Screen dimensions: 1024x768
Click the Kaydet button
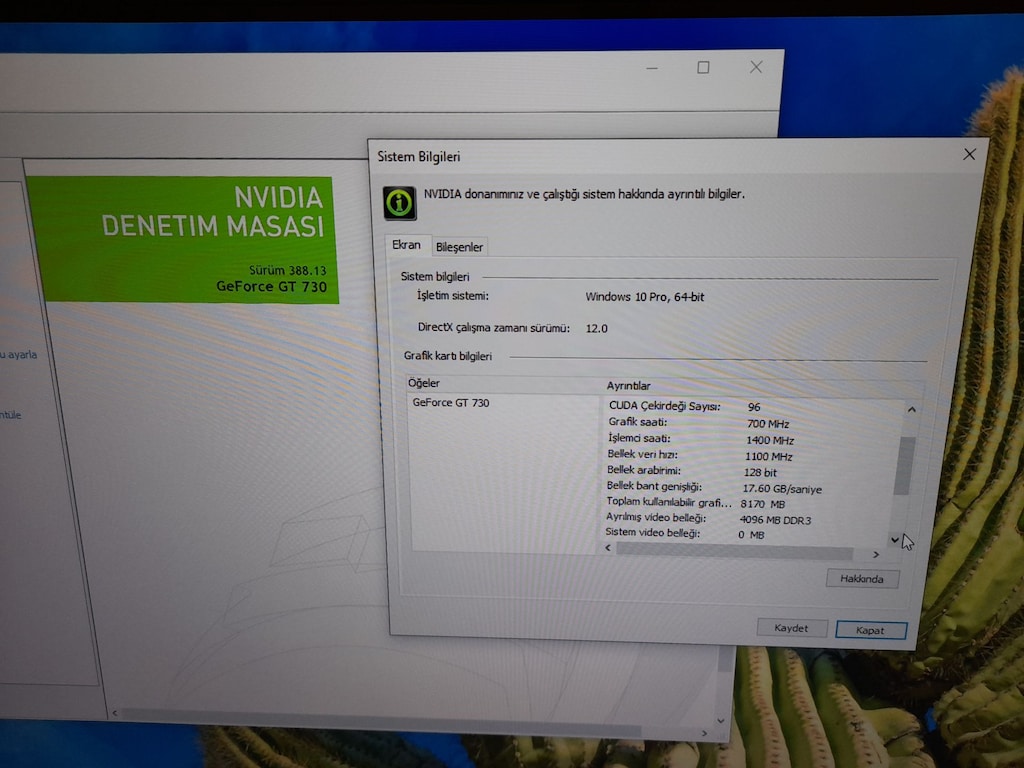[x=792, y=628]
